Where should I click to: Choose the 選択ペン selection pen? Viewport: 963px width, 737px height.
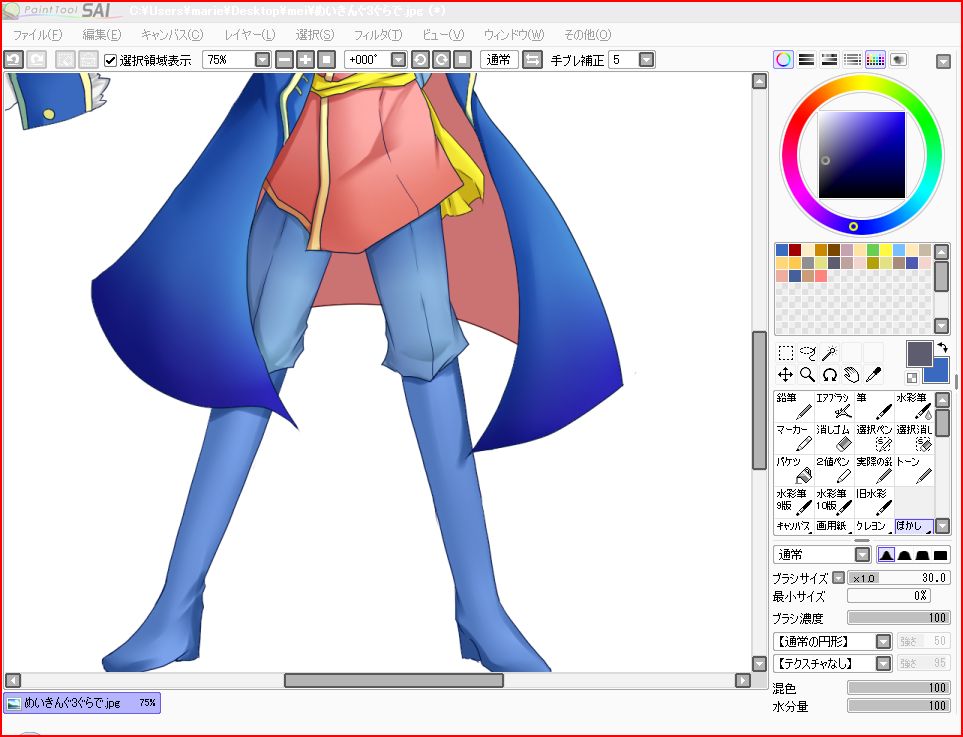(874, 438)
